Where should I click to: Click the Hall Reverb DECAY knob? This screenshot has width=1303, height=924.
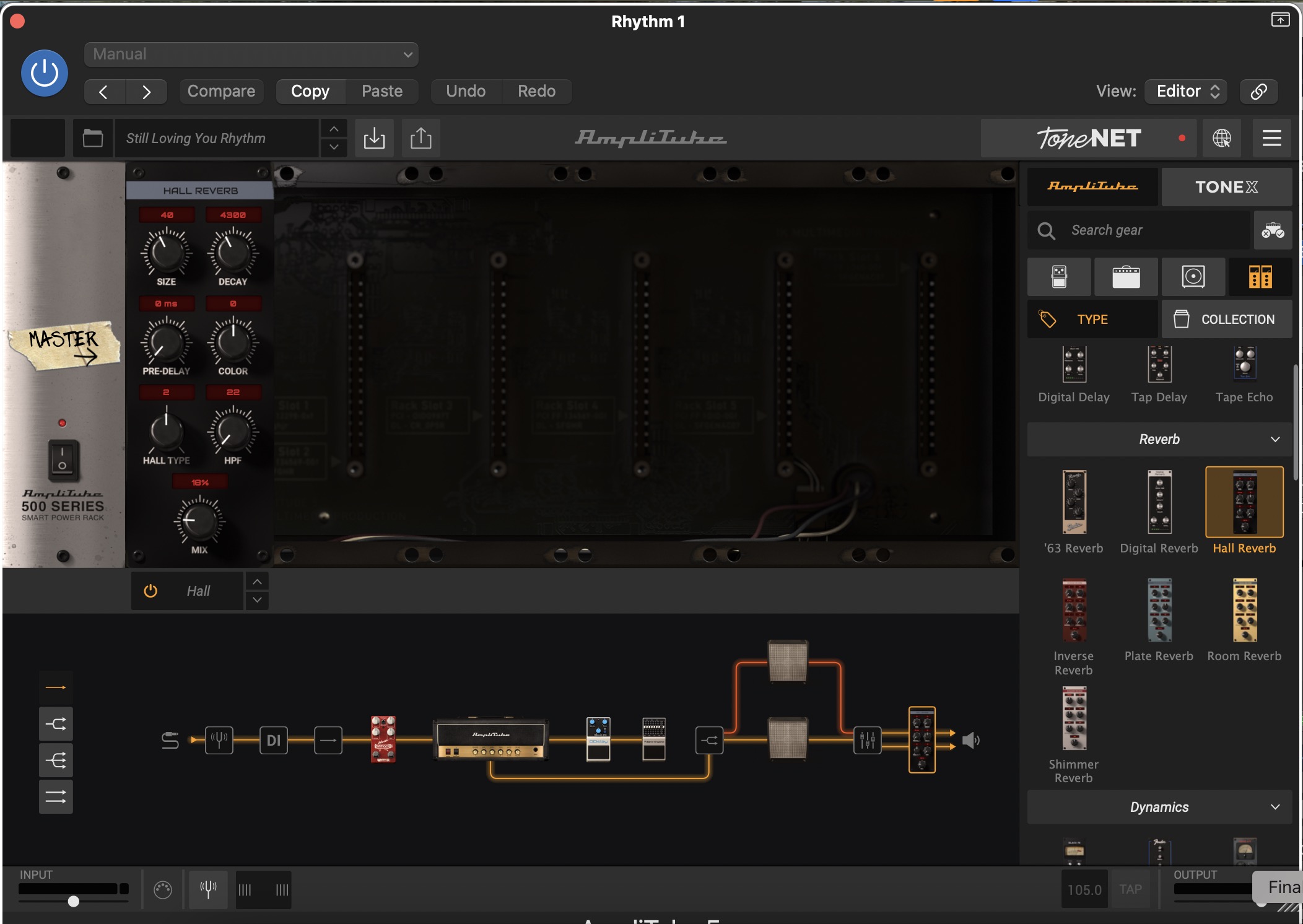pyautogui.click(x=233, y=252)
